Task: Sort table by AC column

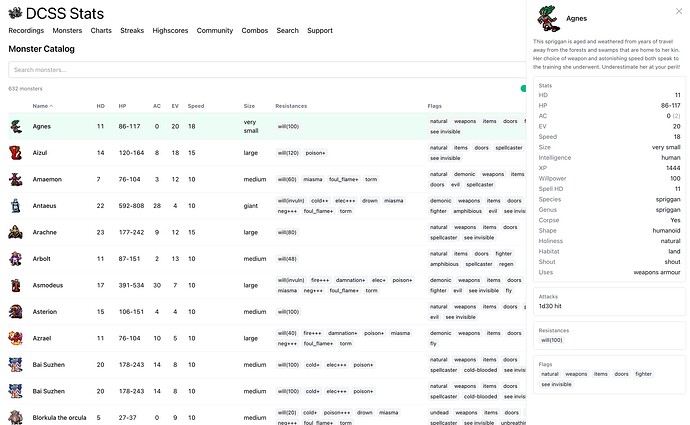Action: point(157,106)
